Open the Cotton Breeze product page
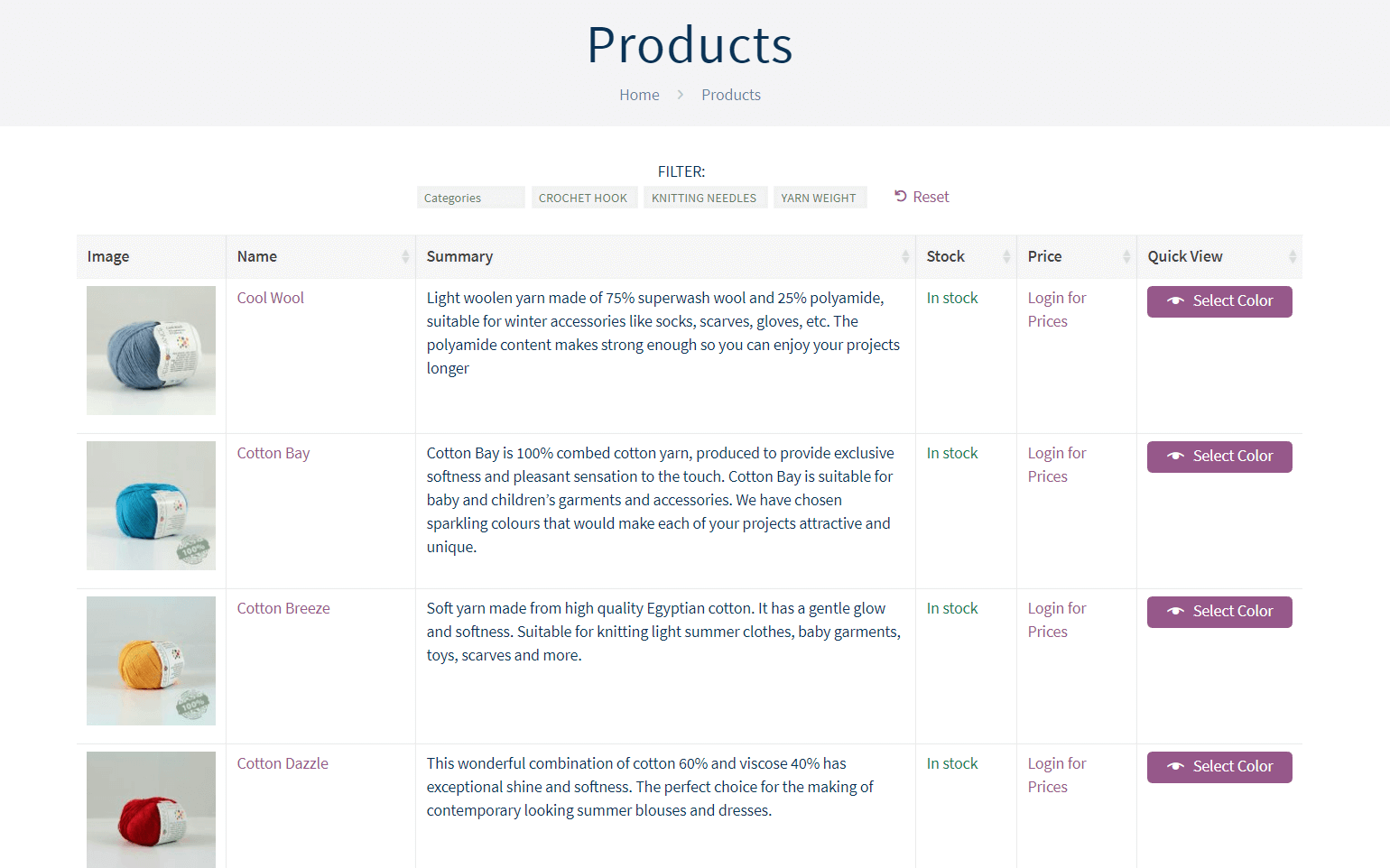 tap(283, 608)
